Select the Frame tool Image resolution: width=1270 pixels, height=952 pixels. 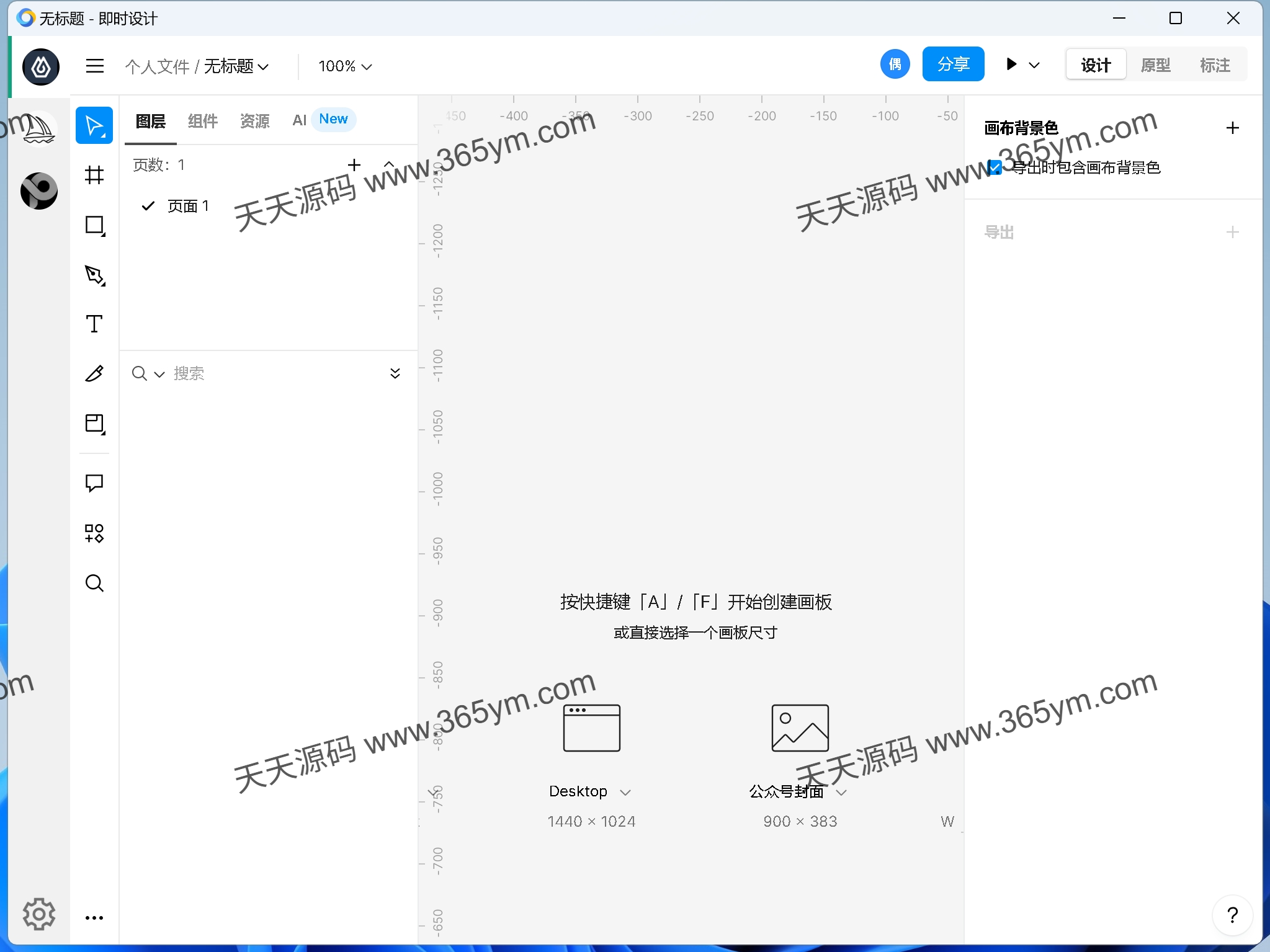click(x=94, y=176)
